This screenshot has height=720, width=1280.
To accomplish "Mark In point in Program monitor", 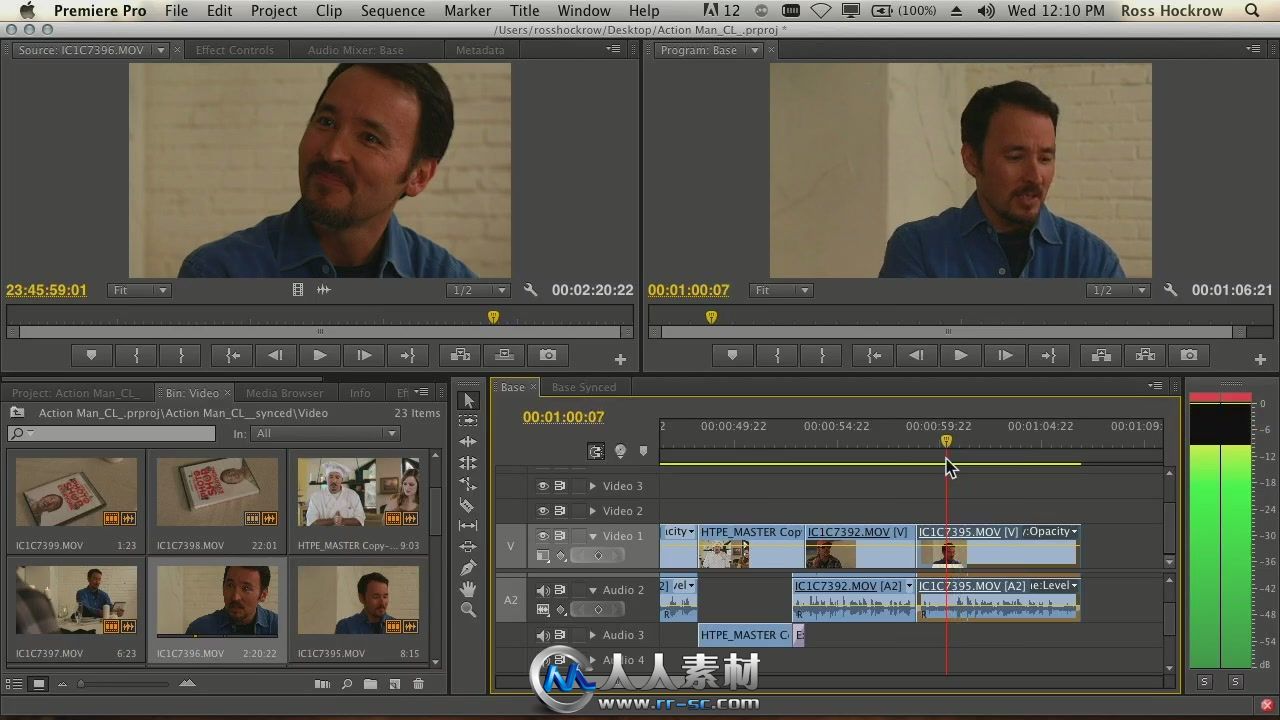I will click(777, 355).
